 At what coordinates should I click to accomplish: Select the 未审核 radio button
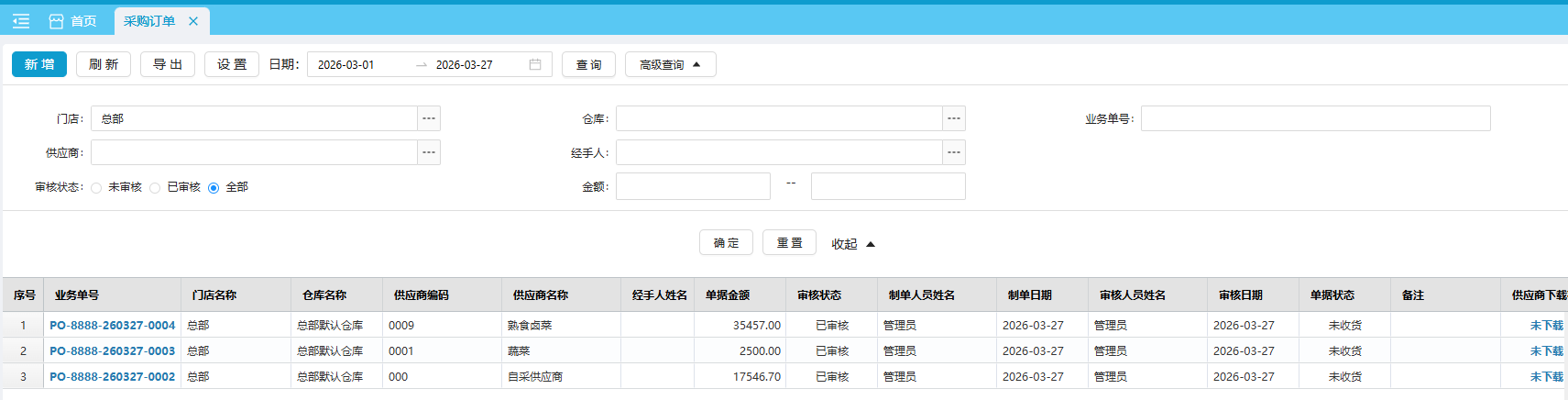(96, 187)
